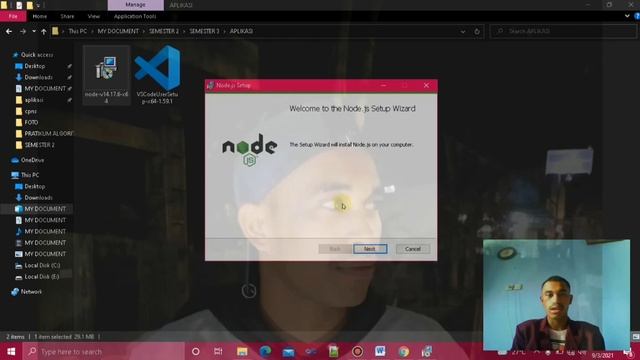Viewport: 640px width, 360px height.
Task: Open the View ribbon tab
Action: pos(93,16)
